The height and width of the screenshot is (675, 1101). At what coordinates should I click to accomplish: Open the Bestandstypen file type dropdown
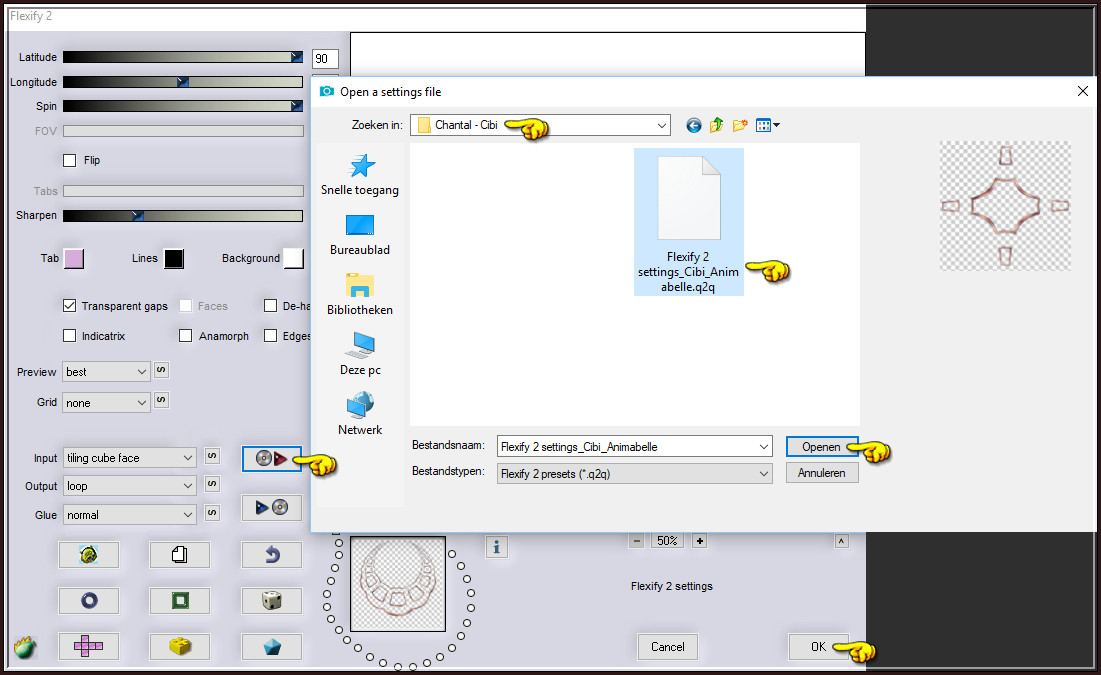point(635,473)
